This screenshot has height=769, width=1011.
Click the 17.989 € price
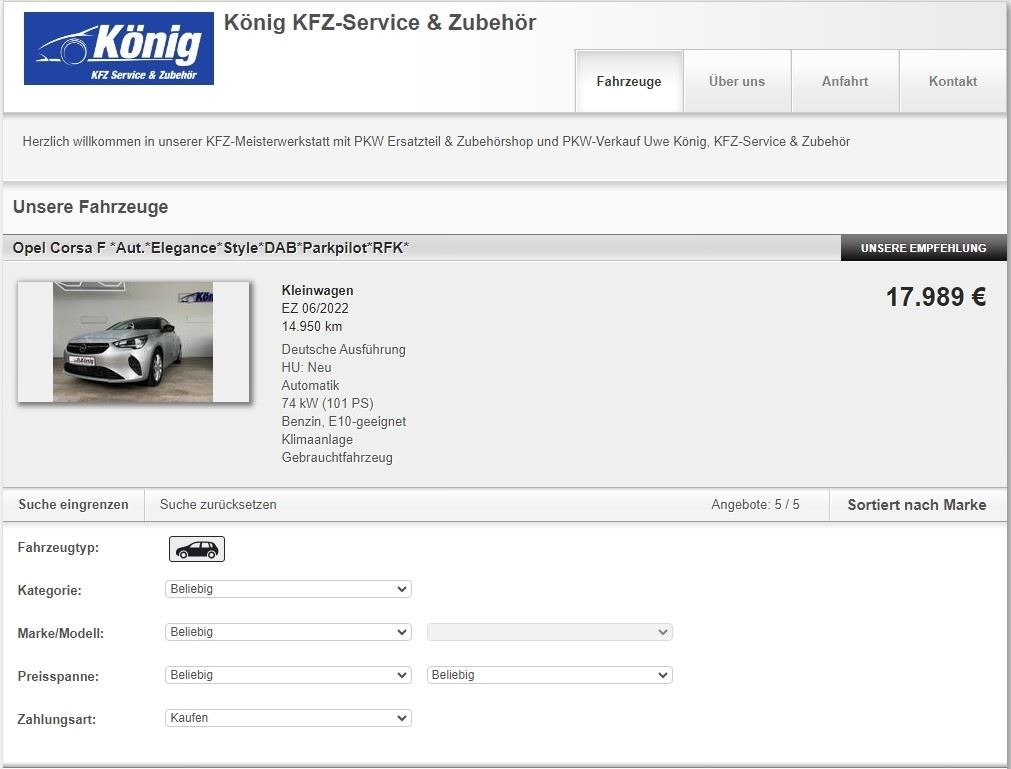point(935,297)
